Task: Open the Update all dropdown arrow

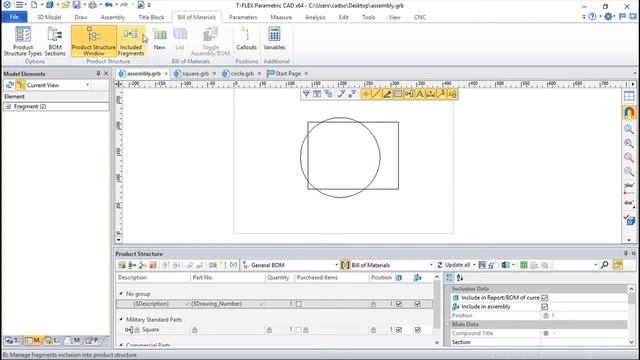Action: [x=474, y=265]
